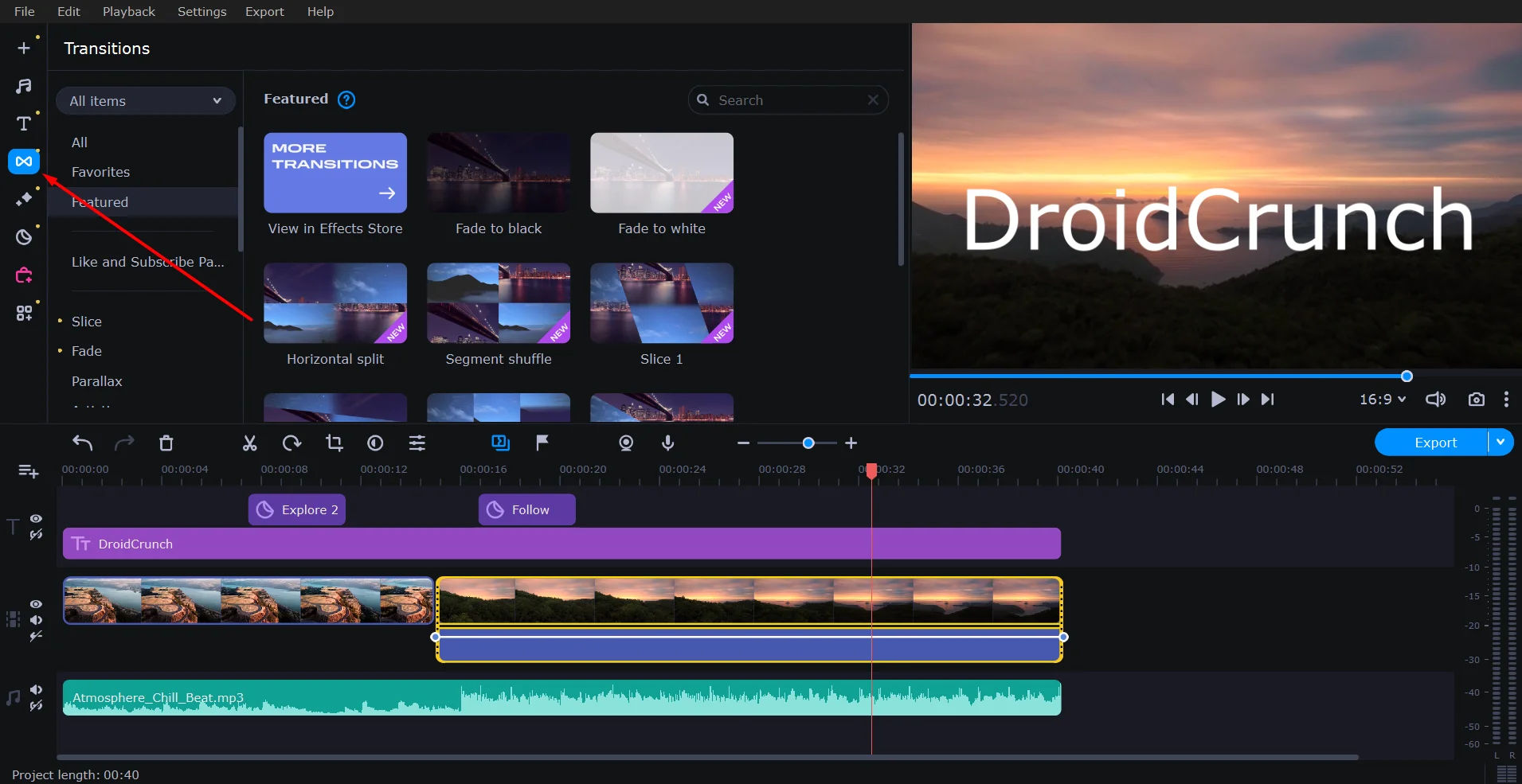Screen dimensions: 1522x784
Task: Select the Fade category
Action: pos(87,351)
